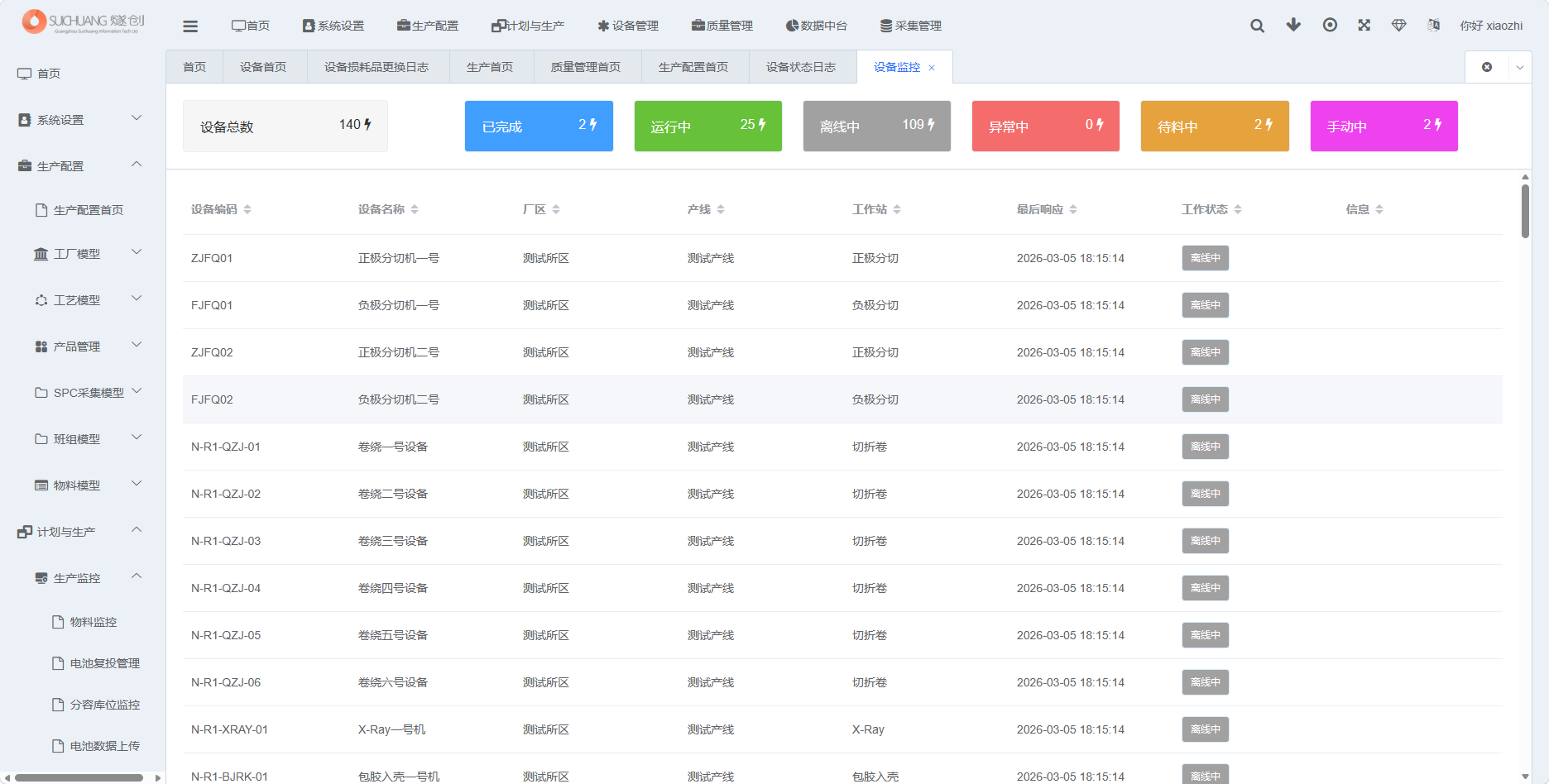Image resolution: width=1549 pixels, height=784 pixels.
Task: Collapse 生产监控 submenu
Action: pyautogui.click(x=137, y=576)
